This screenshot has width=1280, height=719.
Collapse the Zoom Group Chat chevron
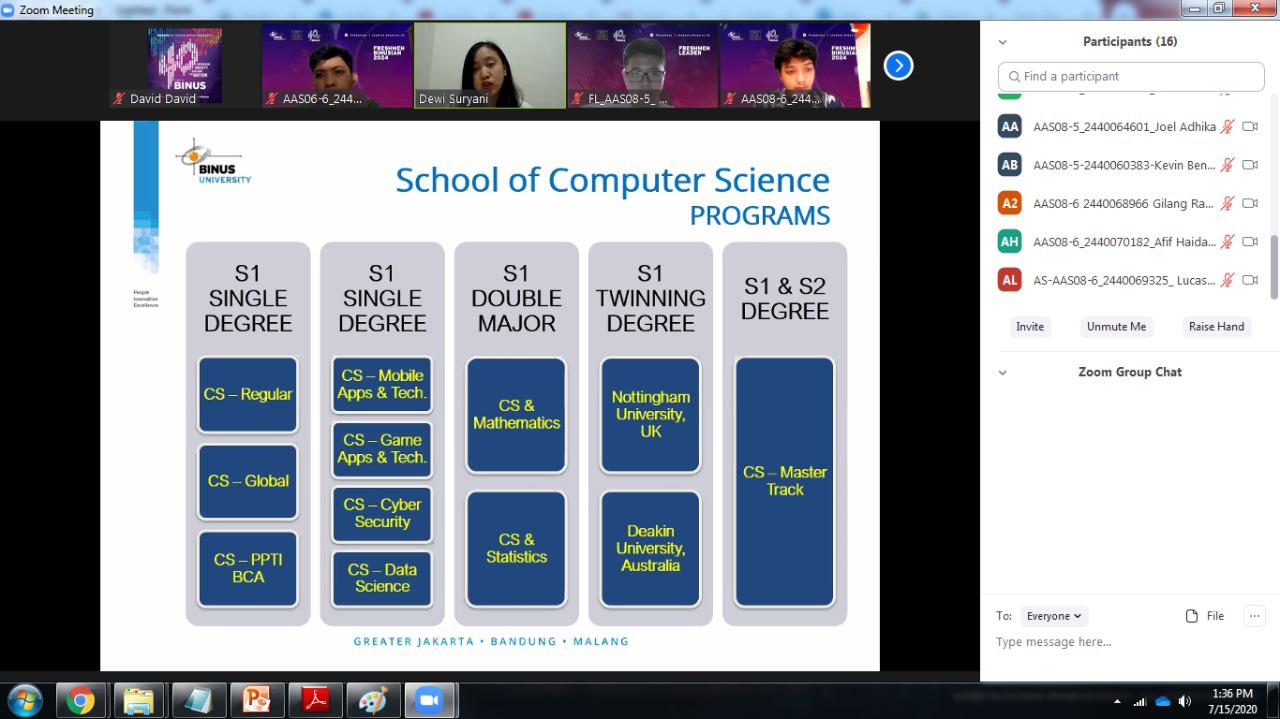(x=1003, y=372)
